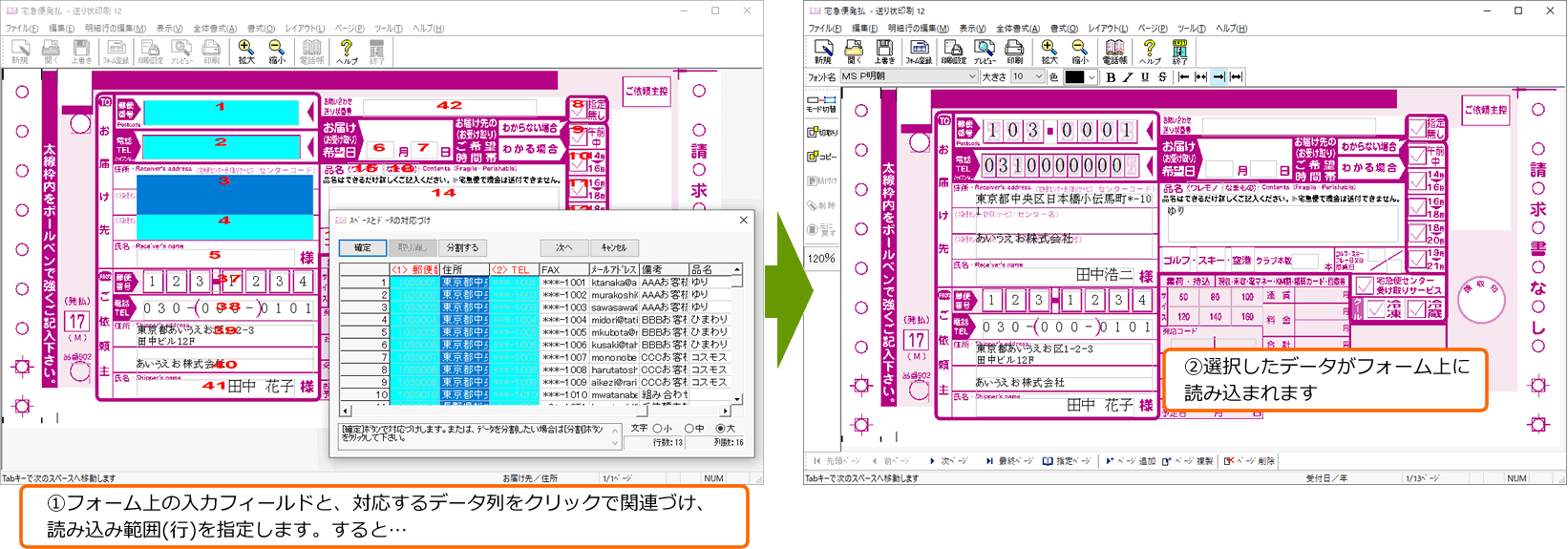
Task: Open print preview (プレビュー) in right window
Action: pyautogui.click(x=984, y=51)
